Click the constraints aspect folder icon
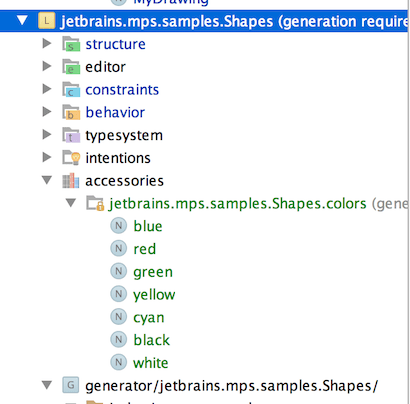The width and height of the screenshot is (410, 404). (x=71, y=89)
